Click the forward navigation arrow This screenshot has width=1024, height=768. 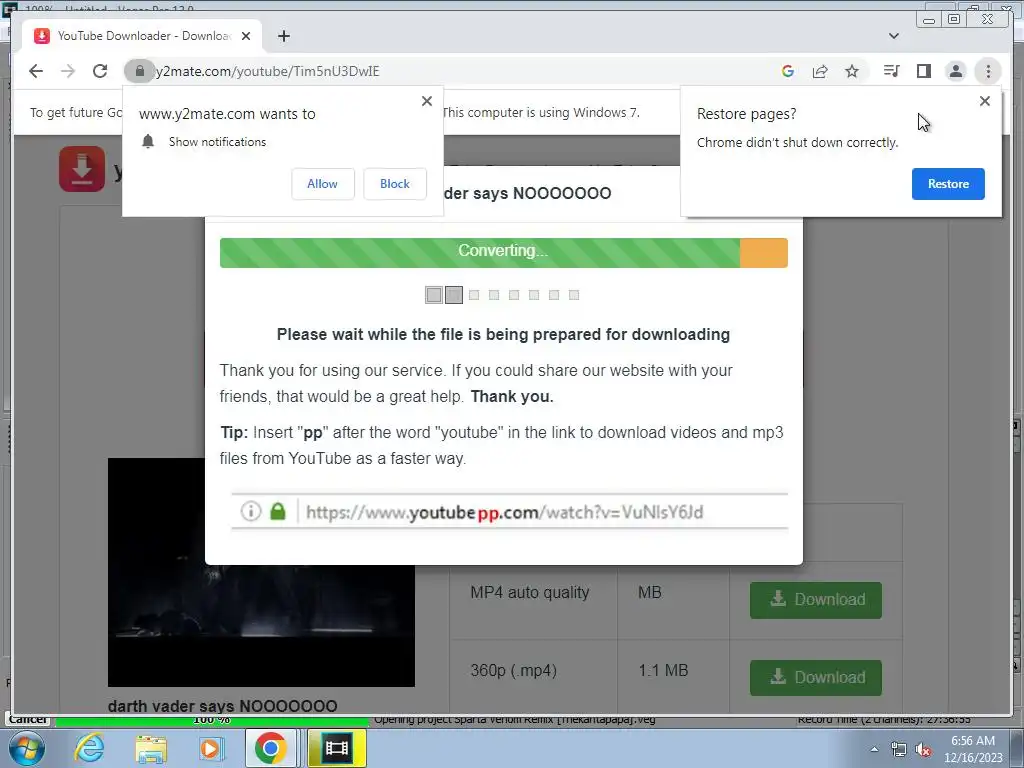[68, 71]
